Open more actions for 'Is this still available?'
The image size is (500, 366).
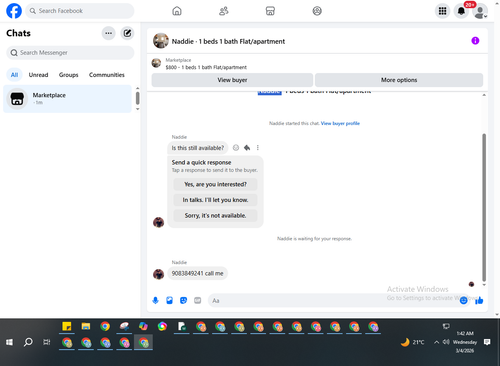(x=258, y=148)
